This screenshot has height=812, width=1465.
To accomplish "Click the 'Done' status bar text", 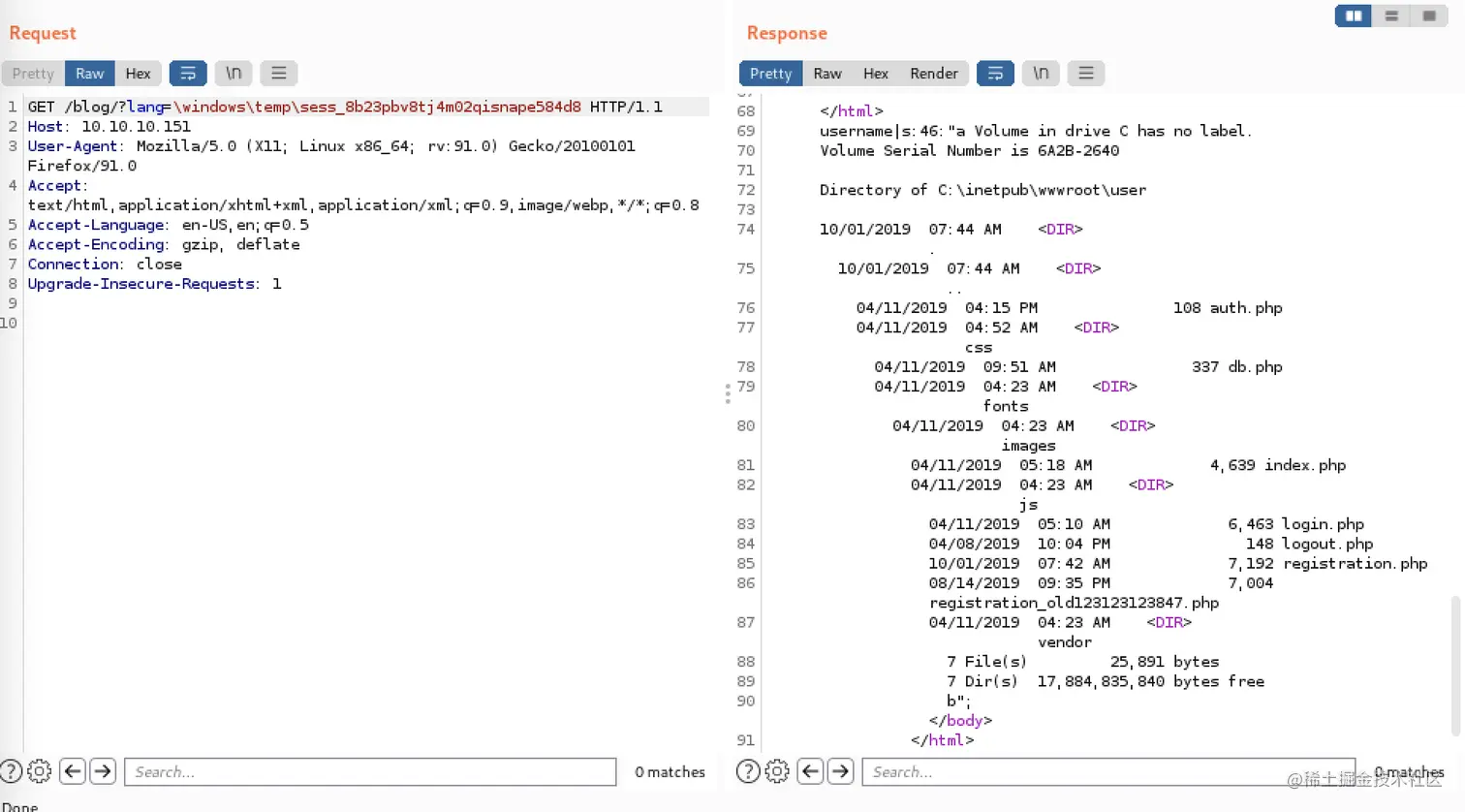I will click(19, 806).
